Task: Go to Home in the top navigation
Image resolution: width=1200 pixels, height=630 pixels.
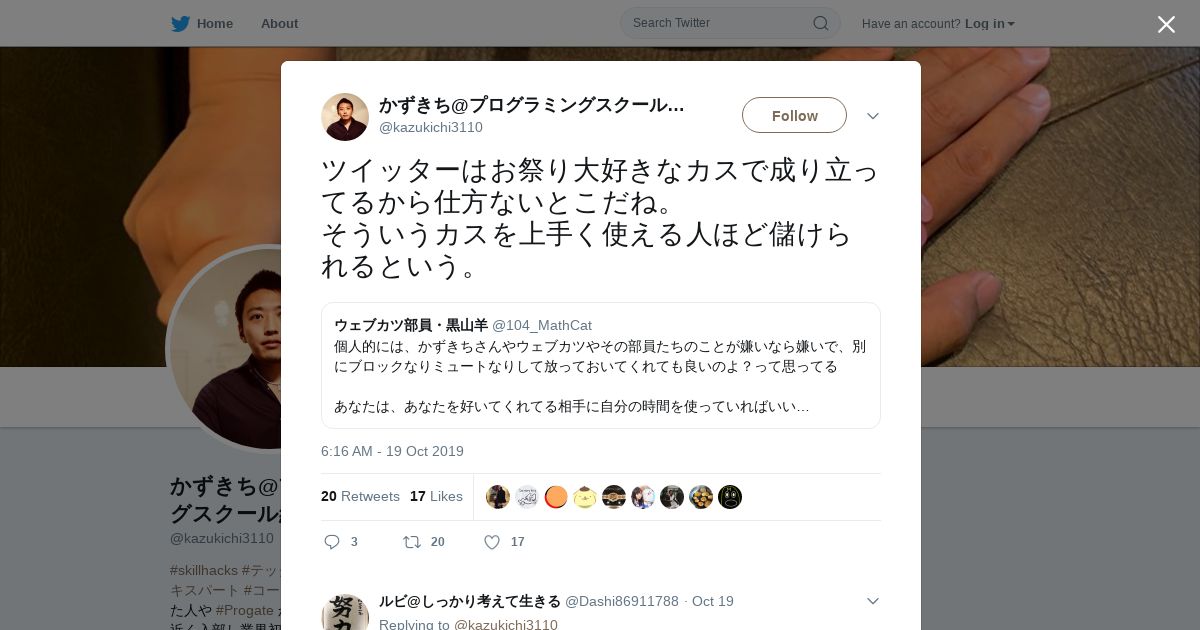Action: tap(215, 23)
